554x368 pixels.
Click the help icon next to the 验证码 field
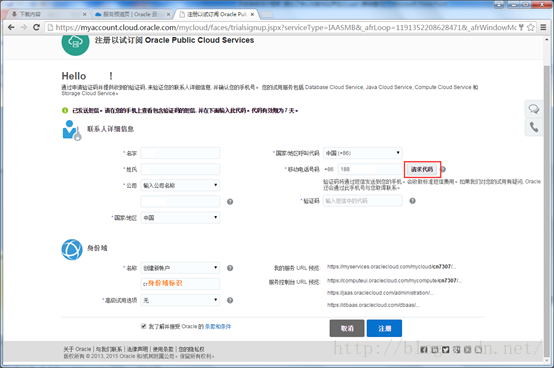click(412, 201)
